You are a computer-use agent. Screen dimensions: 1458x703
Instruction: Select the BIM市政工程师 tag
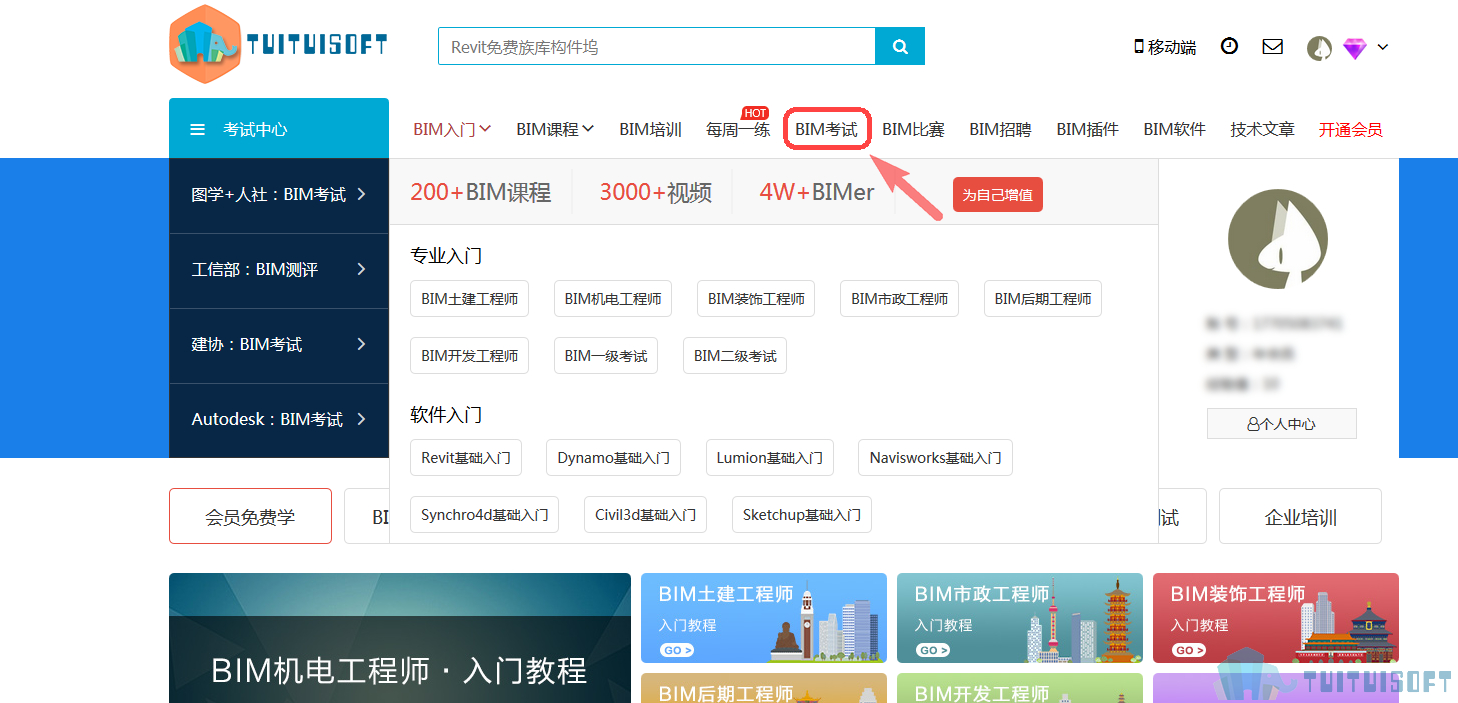[900, 299]
